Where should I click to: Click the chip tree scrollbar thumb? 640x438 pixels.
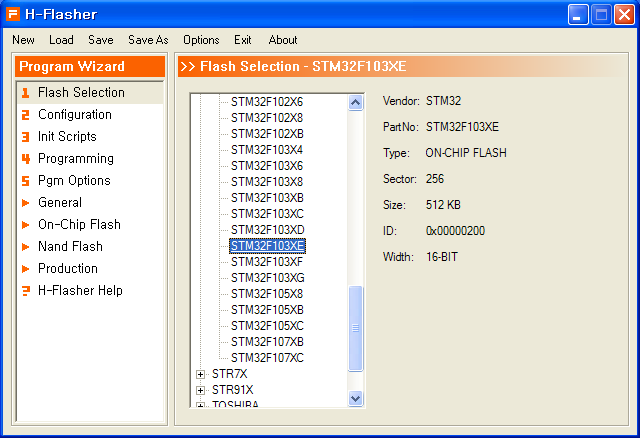[x=356, y=328]
